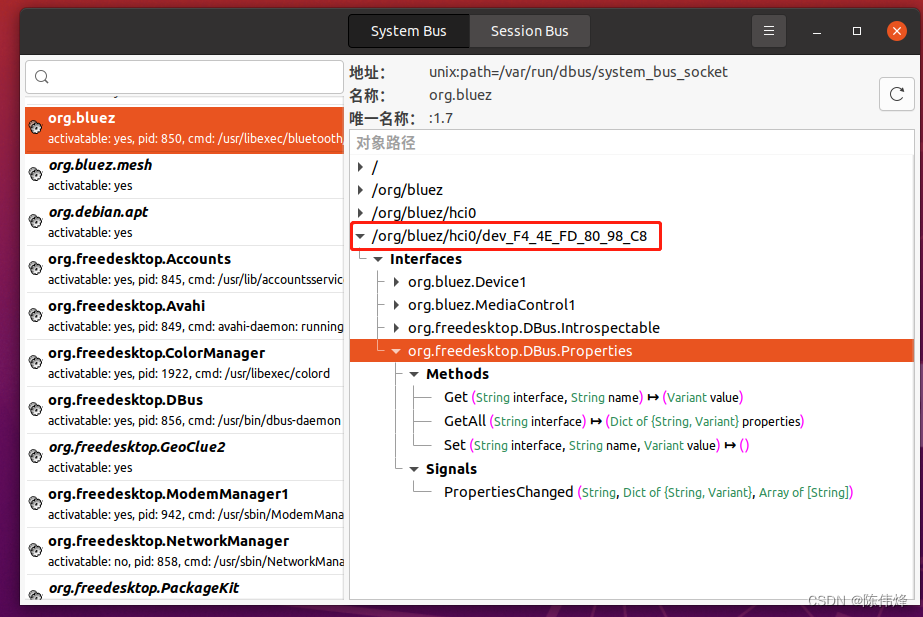
Task: Expand the org.bluez.Device1 interface
Action: click(x=394, y=282)
